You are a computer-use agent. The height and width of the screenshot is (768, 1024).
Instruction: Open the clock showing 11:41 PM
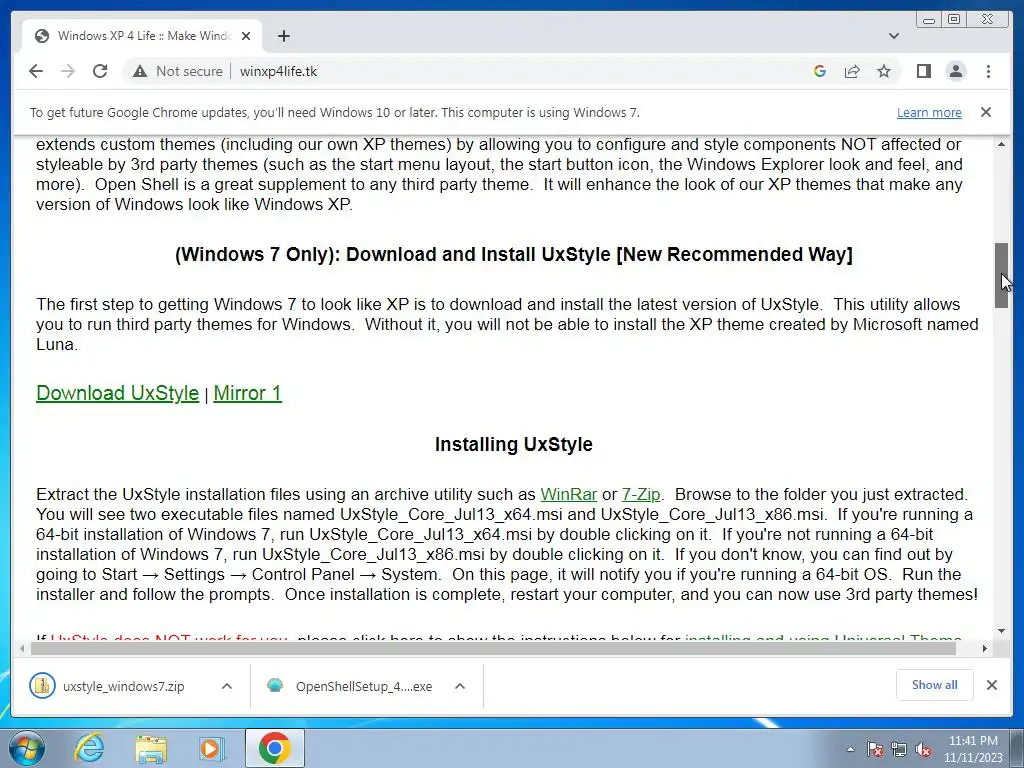[973, 749]
